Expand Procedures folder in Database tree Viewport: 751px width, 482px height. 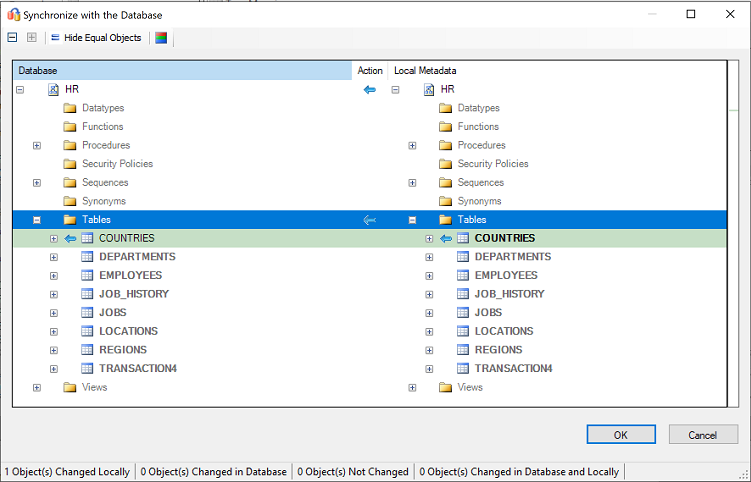coord(37,145)
